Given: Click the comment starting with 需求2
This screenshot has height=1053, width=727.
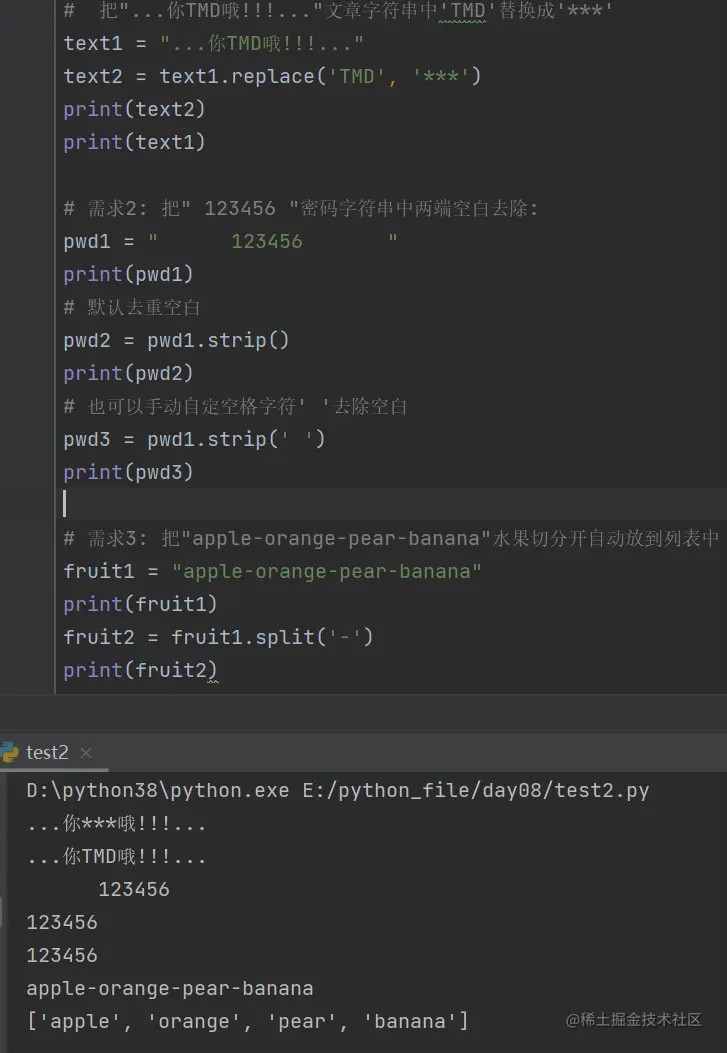Looking at the screenshot, I should [301, 208].
